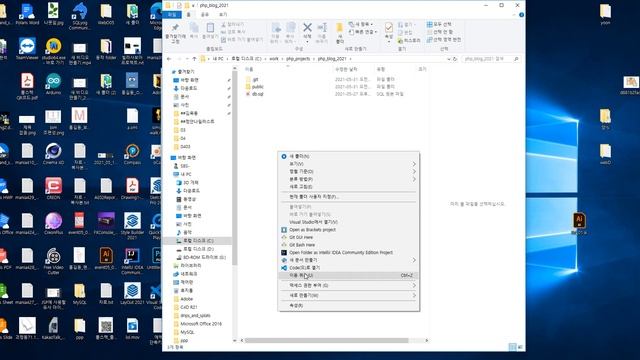
Task: Click the Paste icon in the ribbon
Action: [x=210, y=28]
